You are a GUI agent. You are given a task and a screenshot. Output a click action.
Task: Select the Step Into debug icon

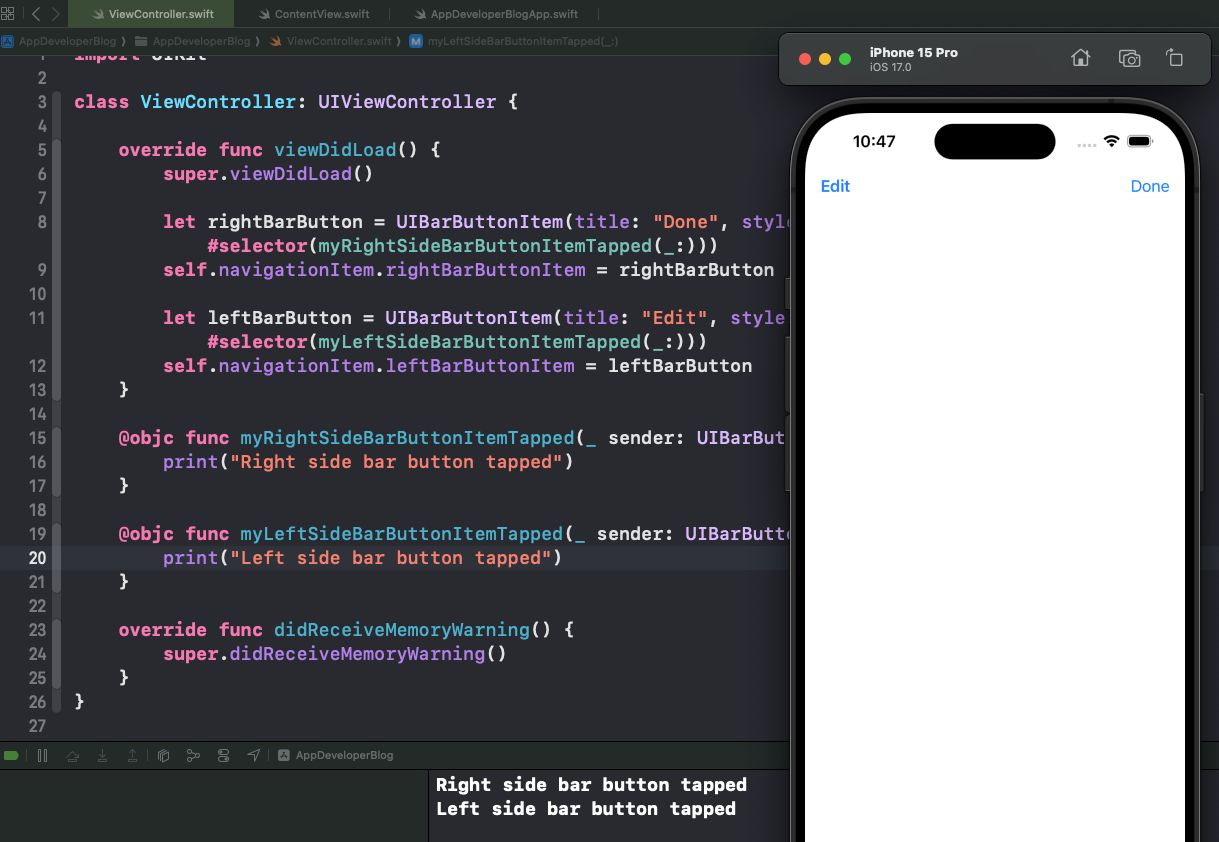click(103, 755)
